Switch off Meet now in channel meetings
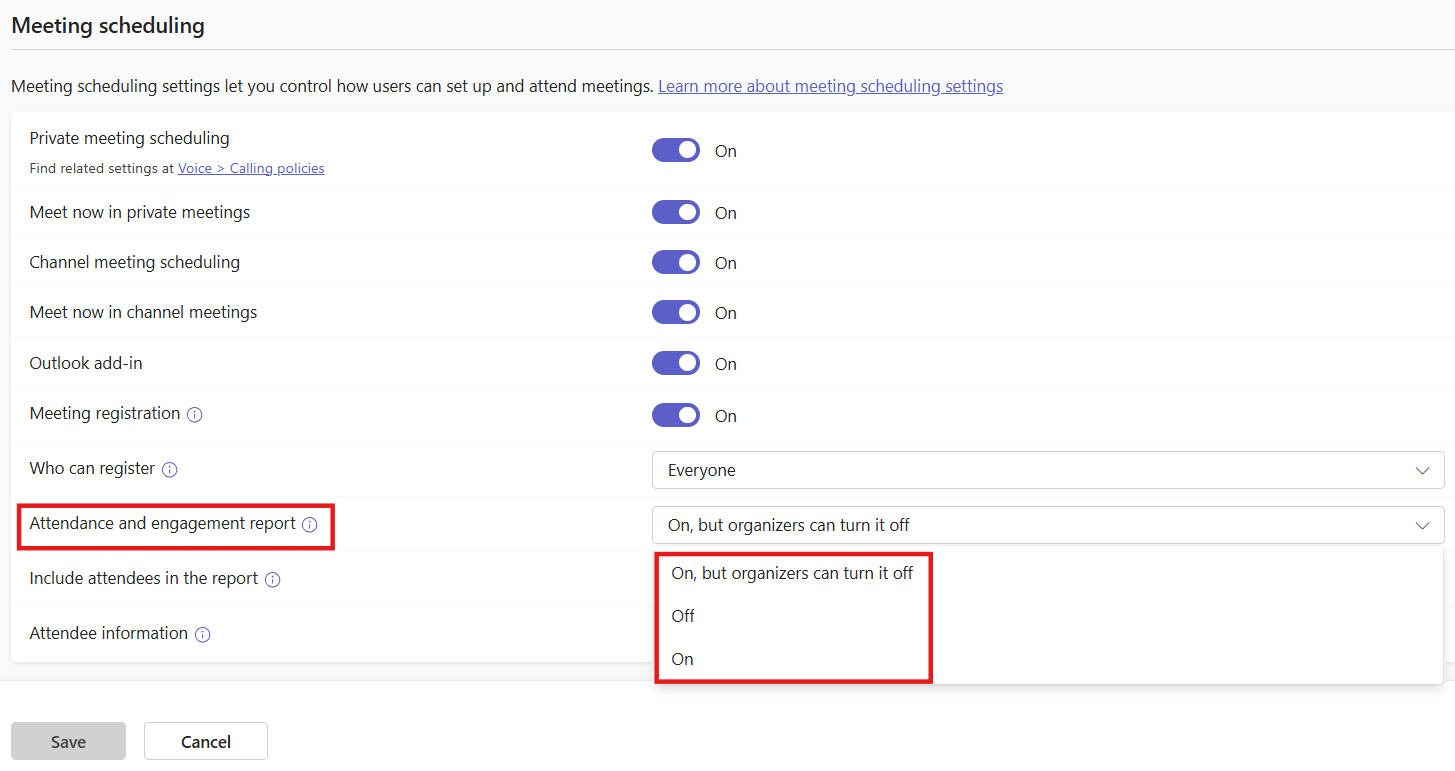Viewport: 1455px width, 771px height. (x=676, y=312)
